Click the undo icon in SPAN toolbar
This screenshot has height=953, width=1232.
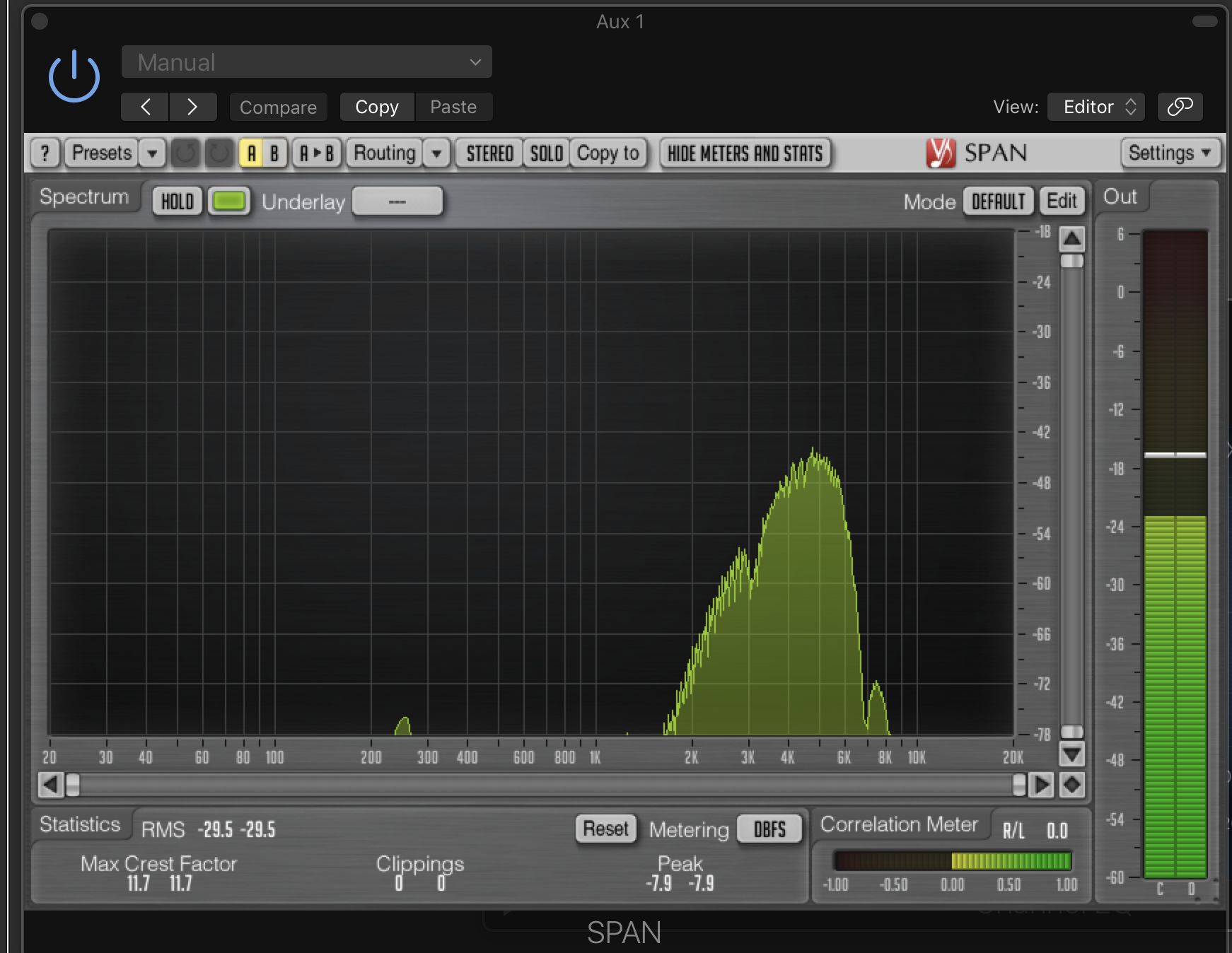(186, 153)
